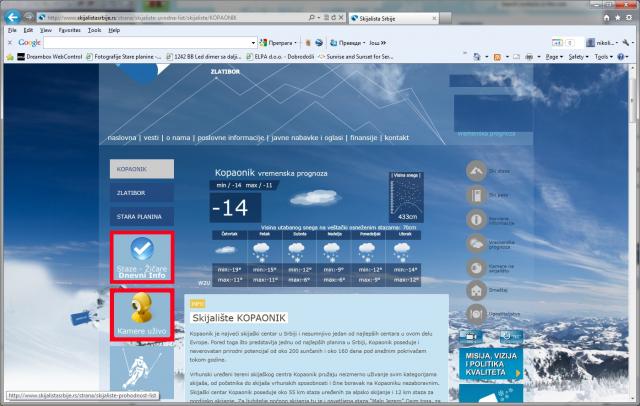Click the Servisne informacije round info icon

coord(476,220)
